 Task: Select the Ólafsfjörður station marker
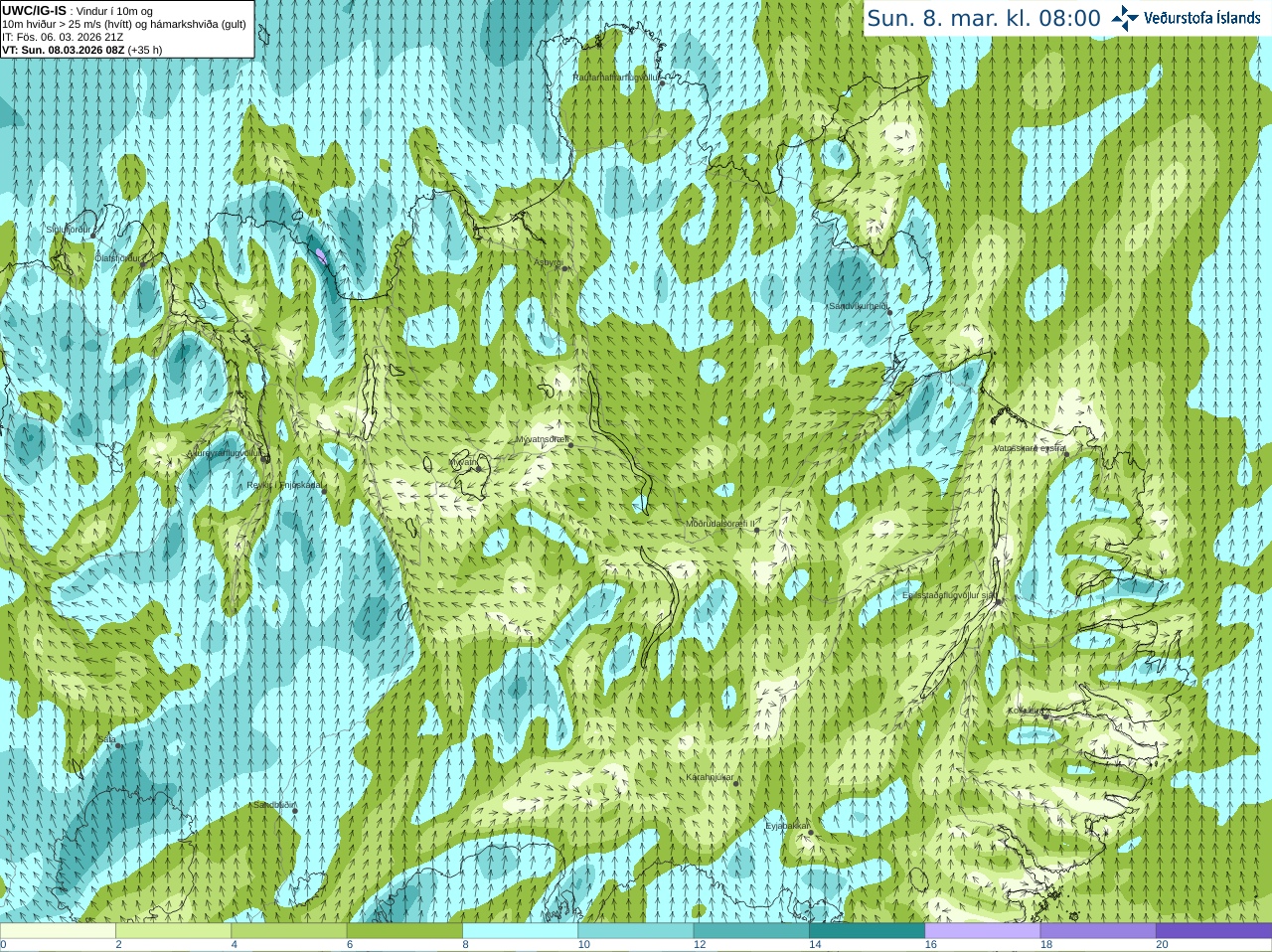coord(141,262)
